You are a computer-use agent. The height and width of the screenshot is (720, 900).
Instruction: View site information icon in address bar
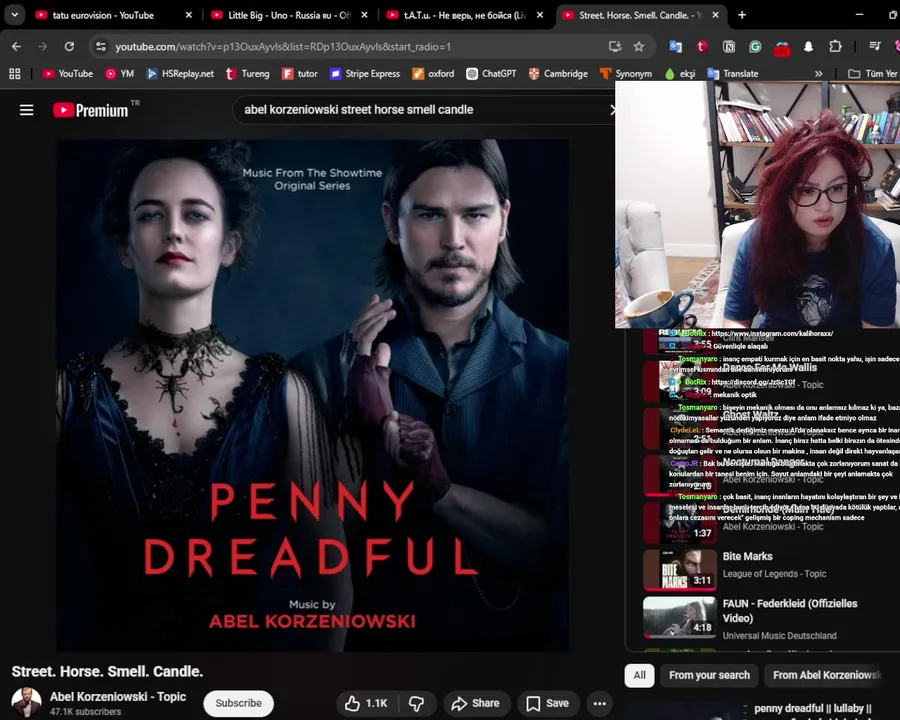click(101, 47)
